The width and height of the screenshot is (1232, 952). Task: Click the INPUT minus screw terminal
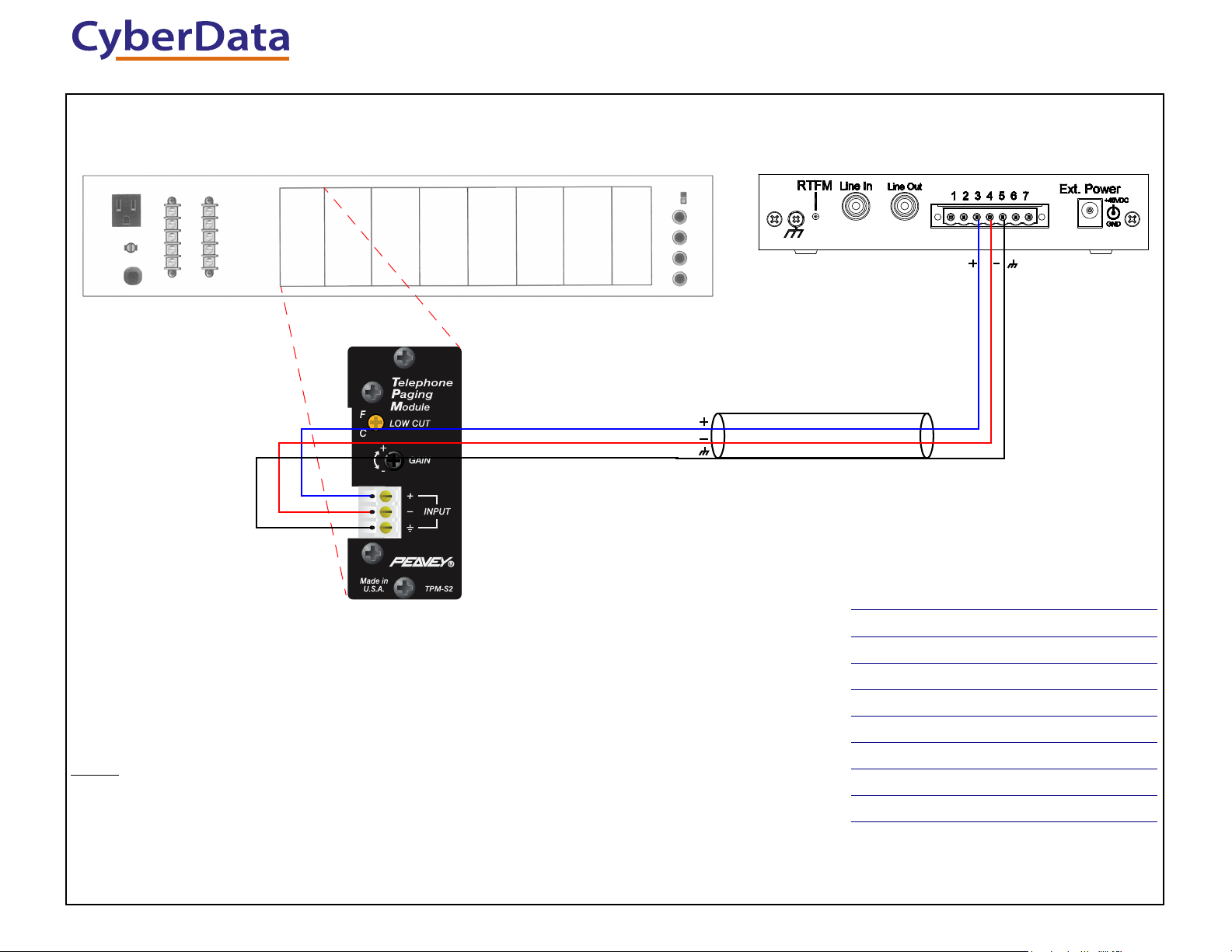[x=385, y=511]
